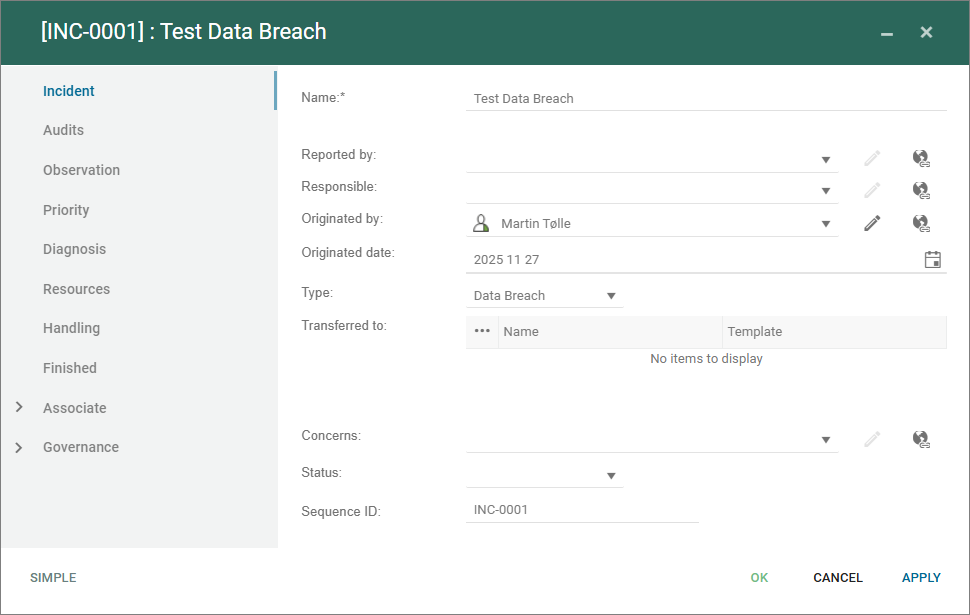Click the globe link icon for Responsible
Viewport: 970px width, 615px height.
[921, 190]
